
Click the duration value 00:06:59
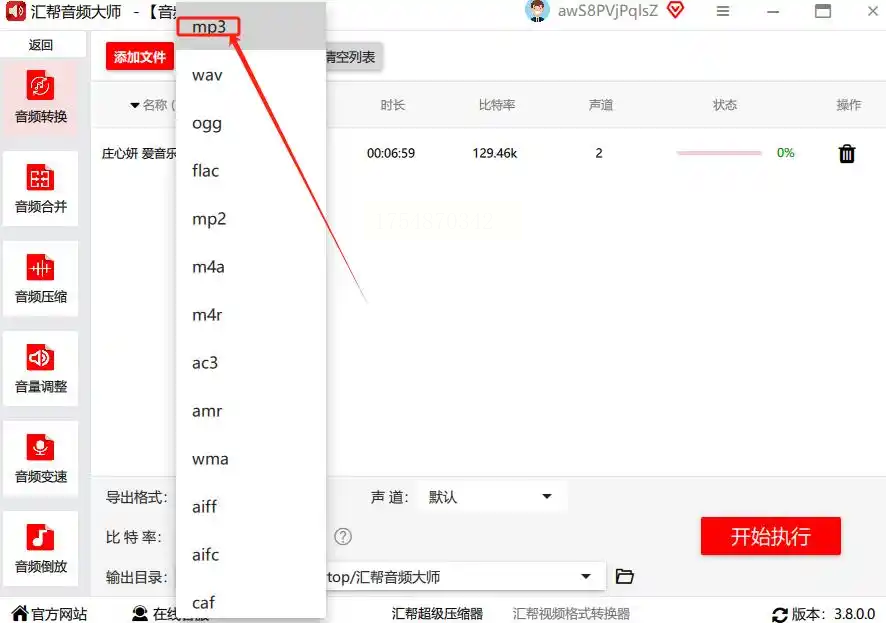(391, 153)
